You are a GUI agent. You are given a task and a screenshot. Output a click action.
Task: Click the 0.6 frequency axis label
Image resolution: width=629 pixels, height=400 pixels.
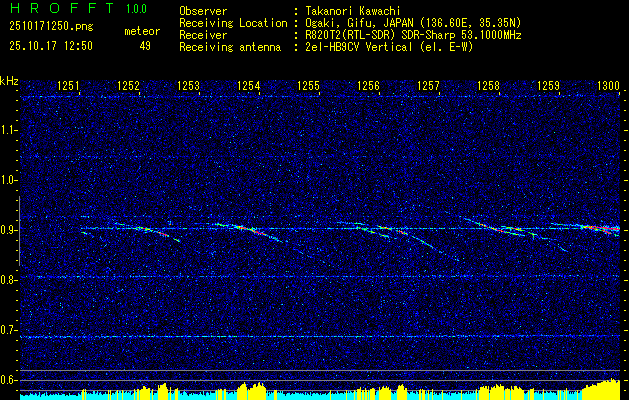pos(9,380)
